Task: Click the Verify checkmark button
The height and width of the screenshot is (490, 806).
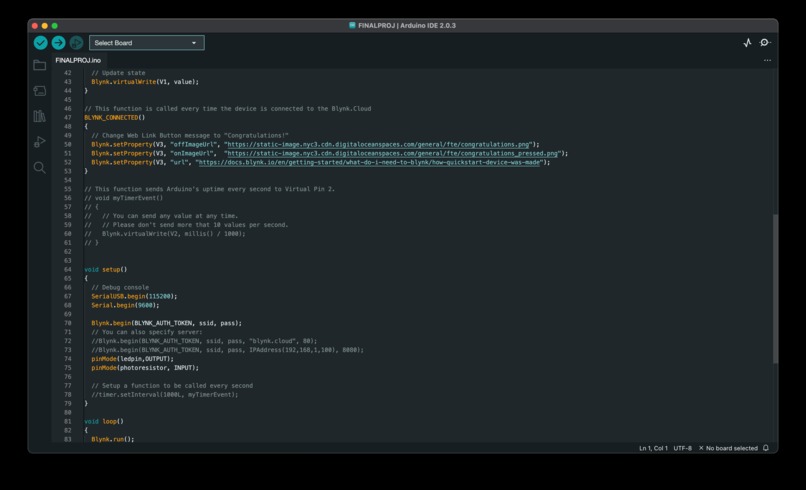Action: click(x=41, y=43)
